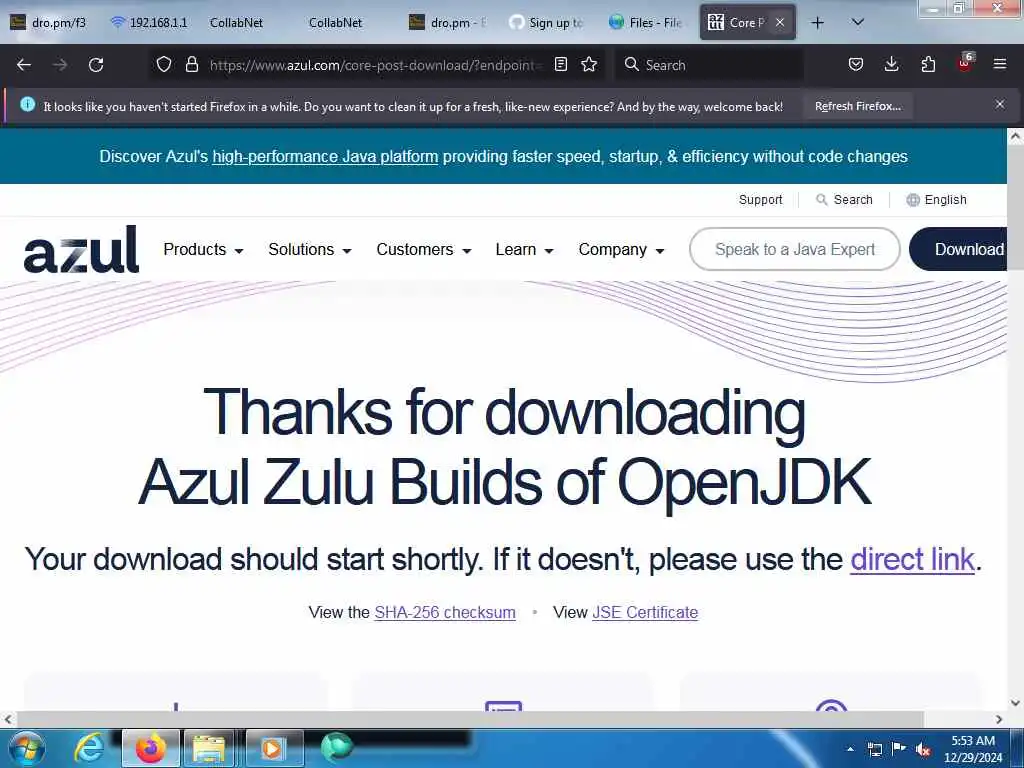Open the high-performance Java platform link

point(325,157)
